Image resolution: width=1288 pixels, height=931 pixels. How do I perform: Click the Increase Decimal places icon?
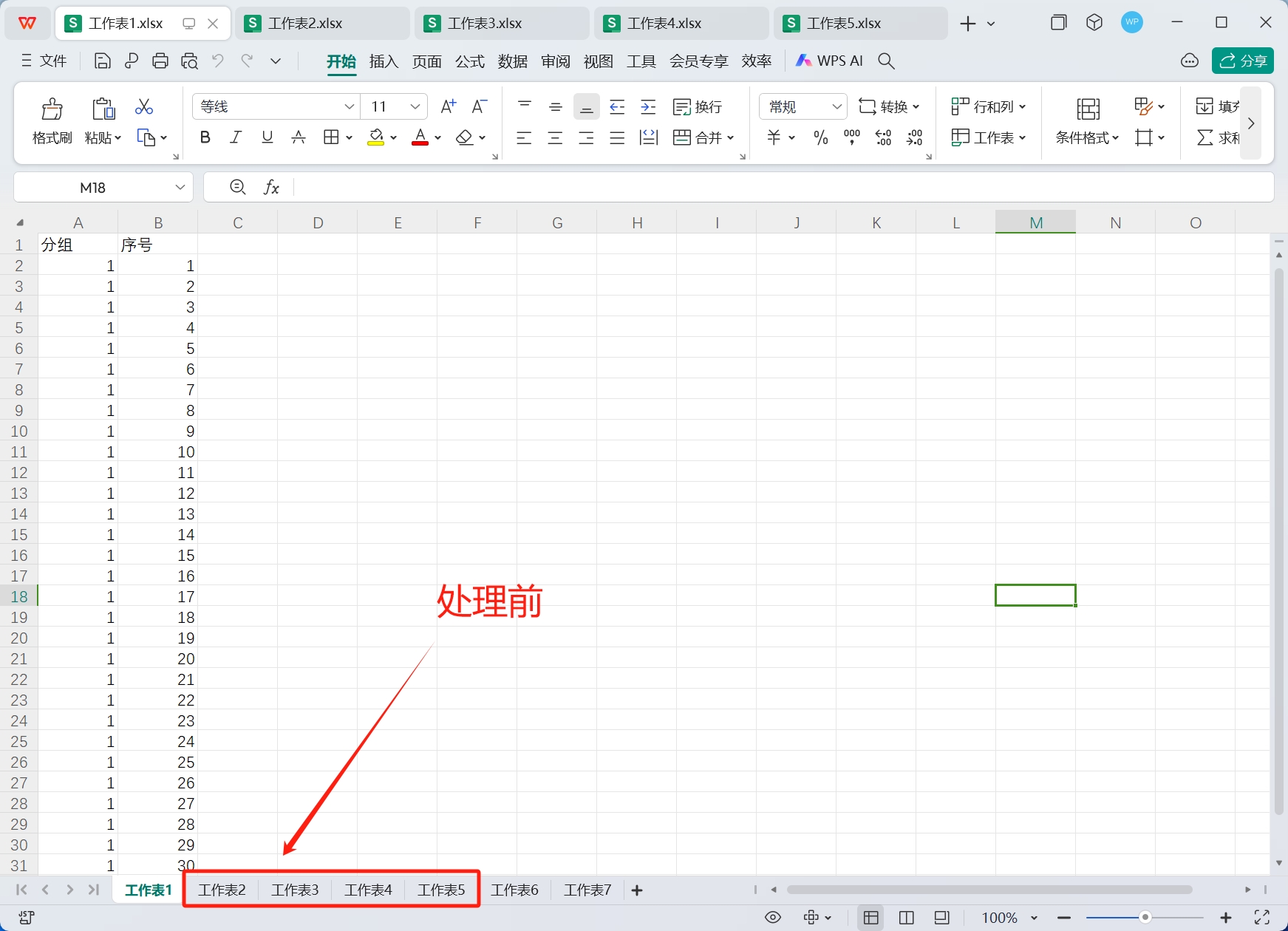tap(884, 137)
